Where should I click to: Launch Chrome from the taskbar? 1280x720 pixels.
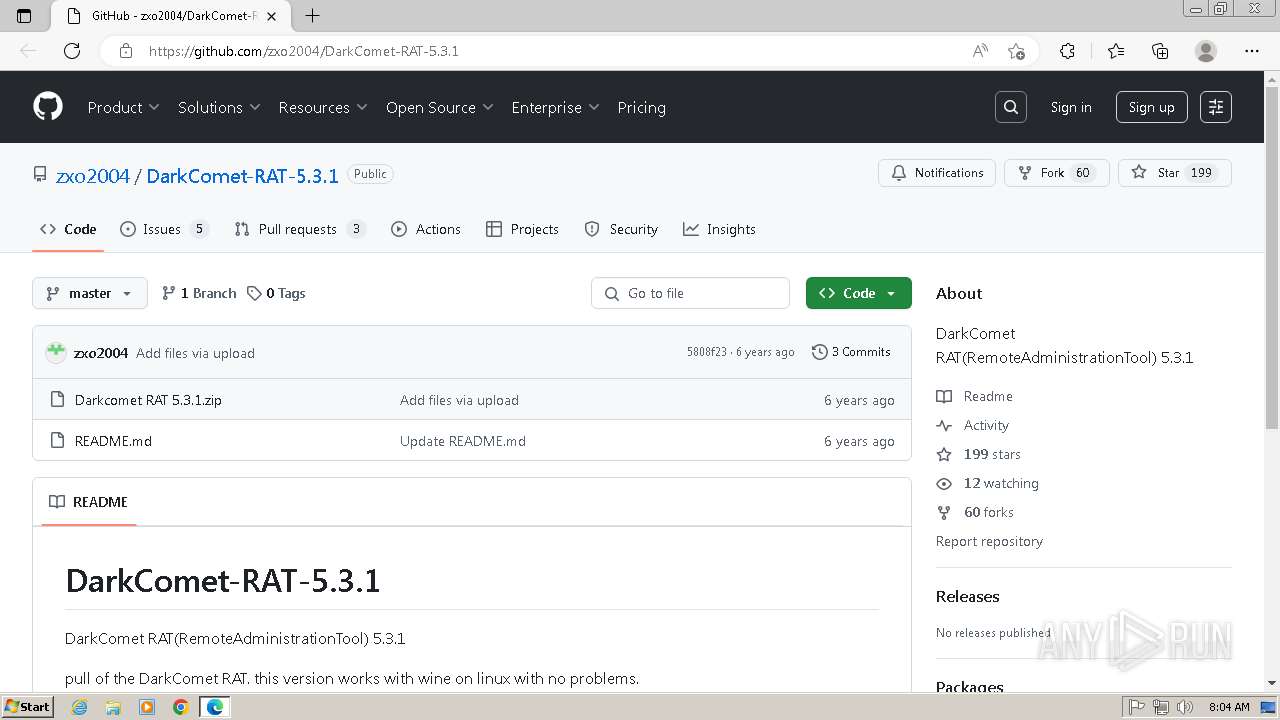pyautogui.click(x=180, y=707)
